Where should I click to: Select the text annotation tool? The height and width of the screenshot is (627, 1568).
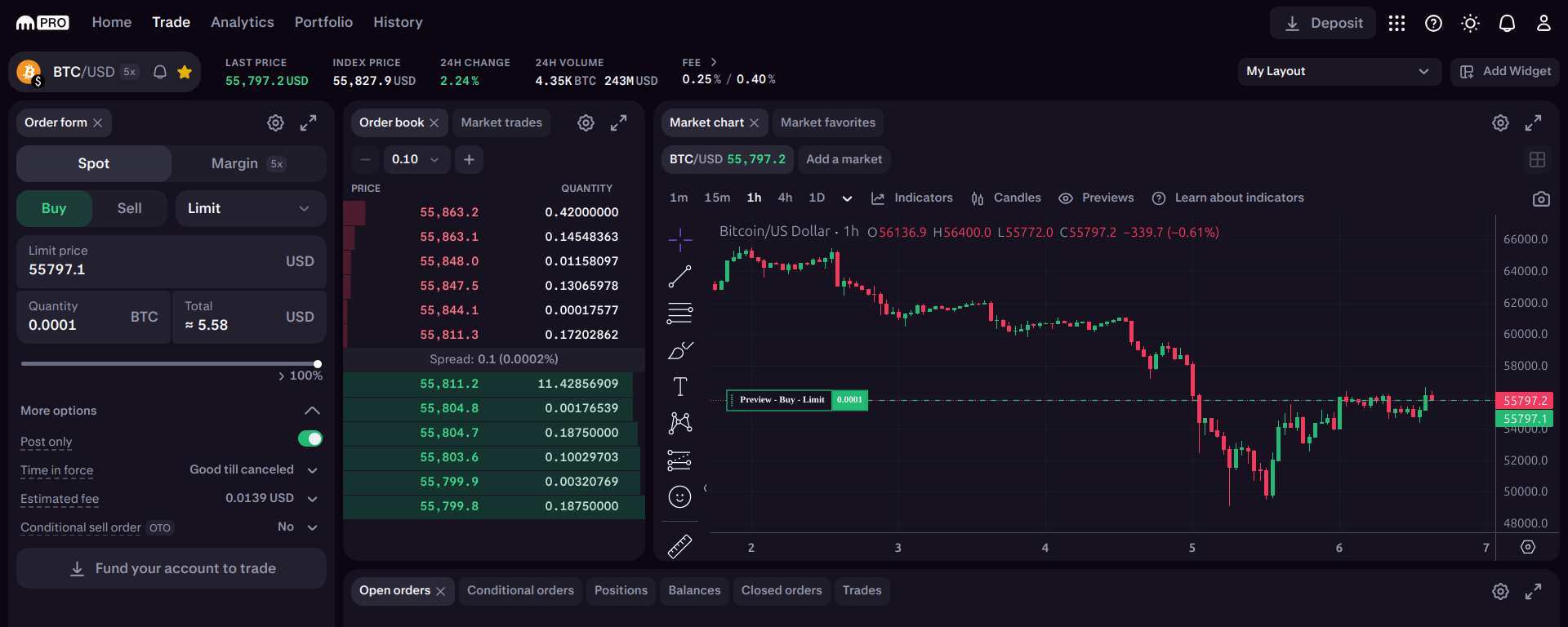pos(679,386)
